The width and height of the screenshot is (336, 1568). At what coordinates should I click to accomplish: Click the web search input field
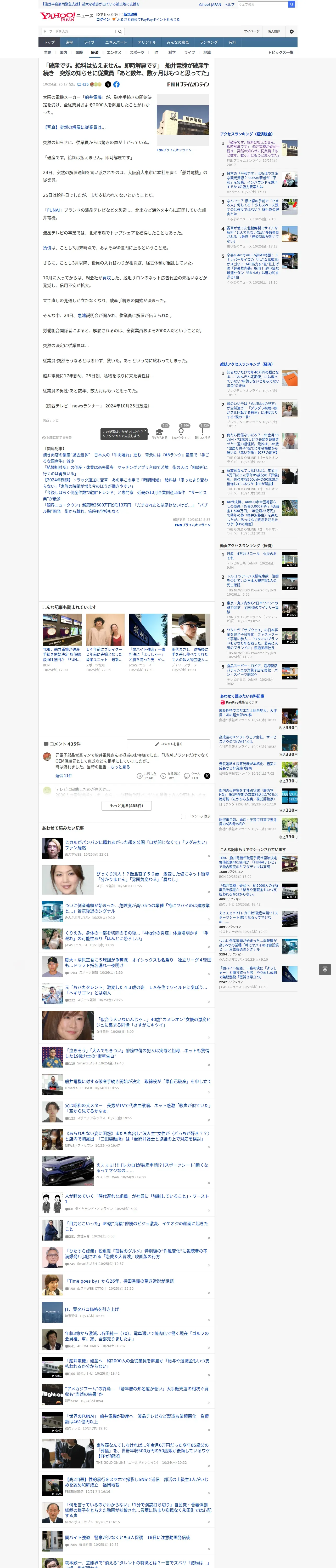coord(263,4)
